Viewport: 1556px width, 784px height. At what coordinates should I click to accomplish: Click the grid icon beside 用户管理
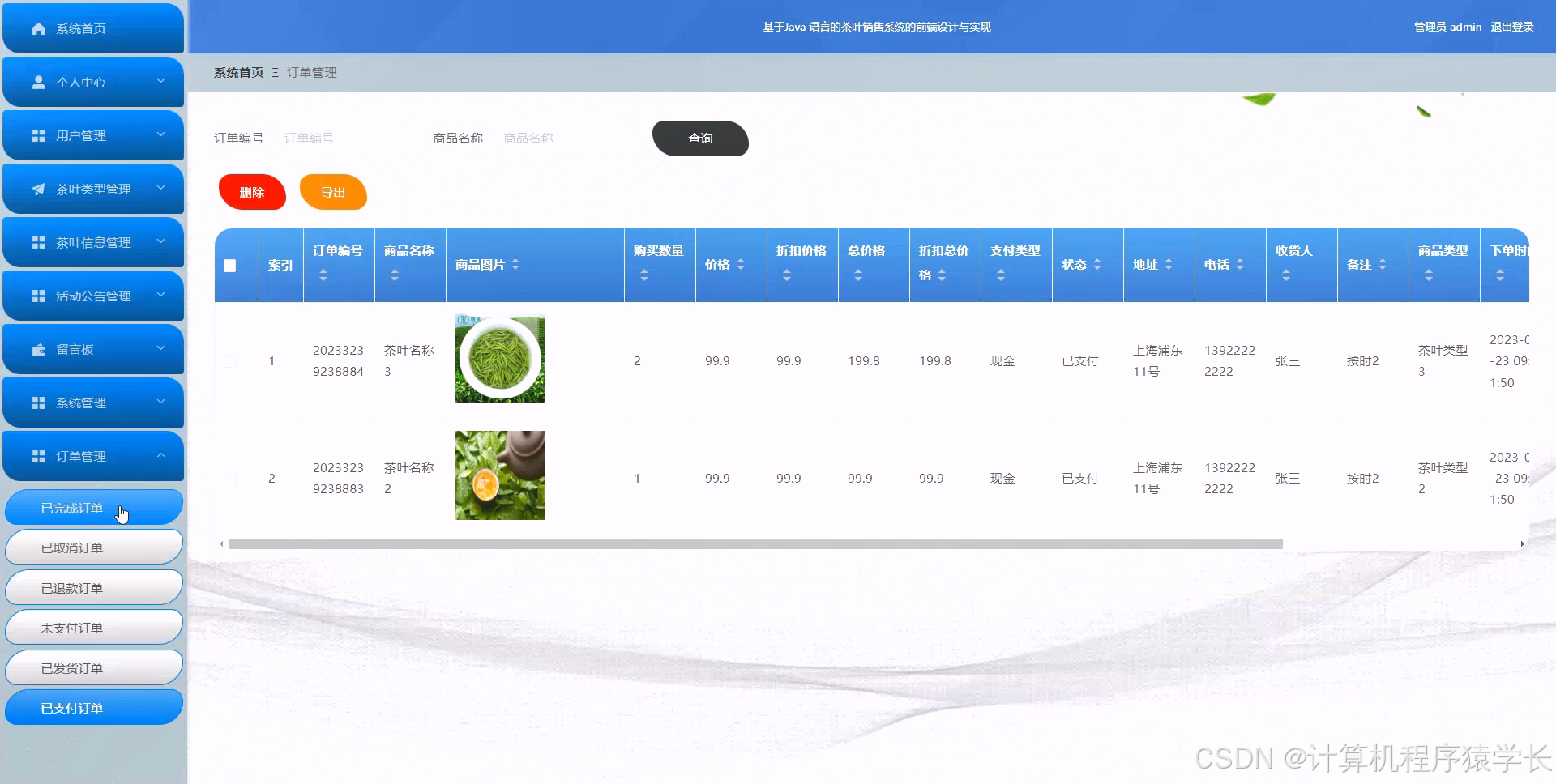click(x=38, y=135)
